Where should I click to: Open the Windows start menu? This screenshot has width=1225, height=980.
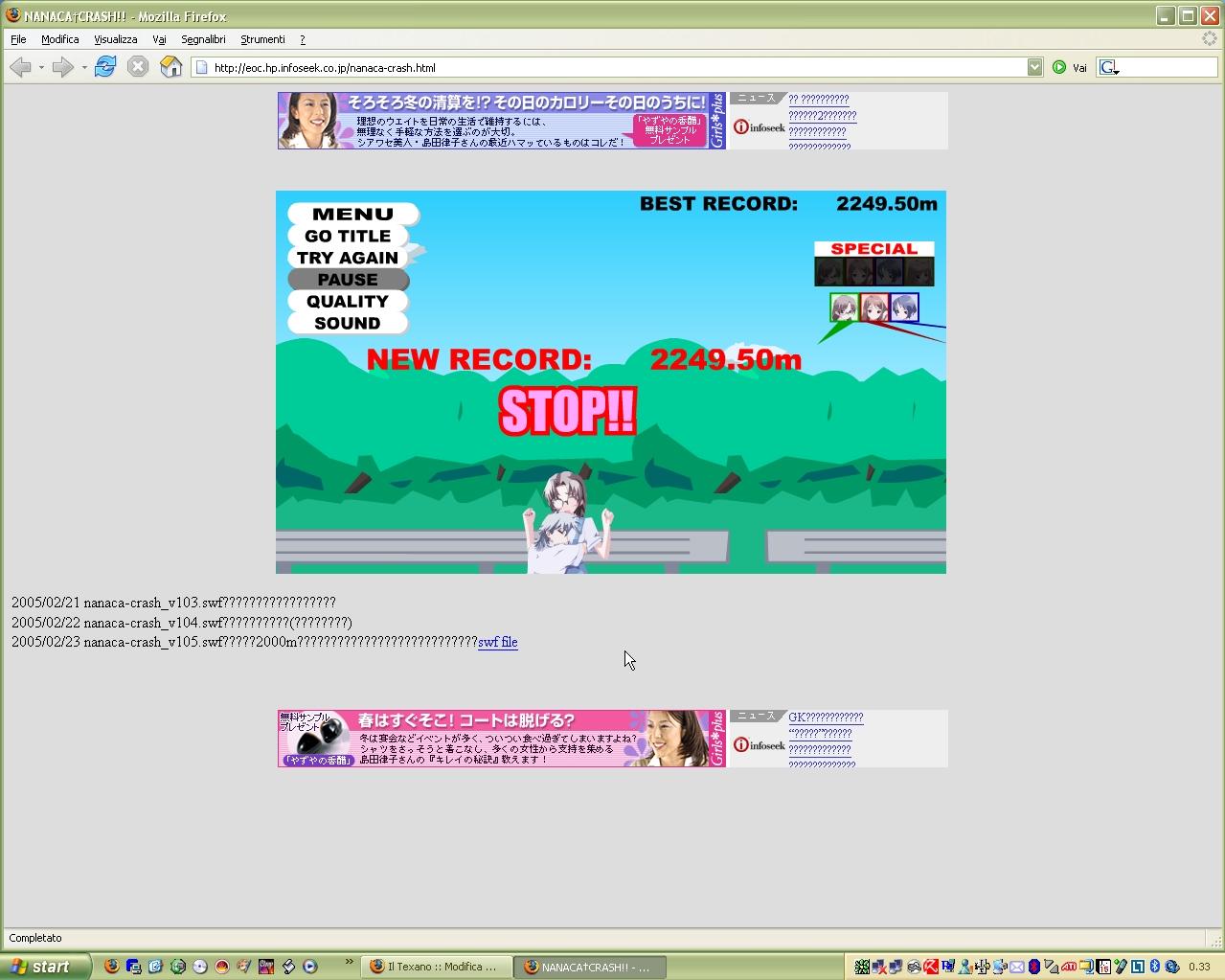click(45, 967)
